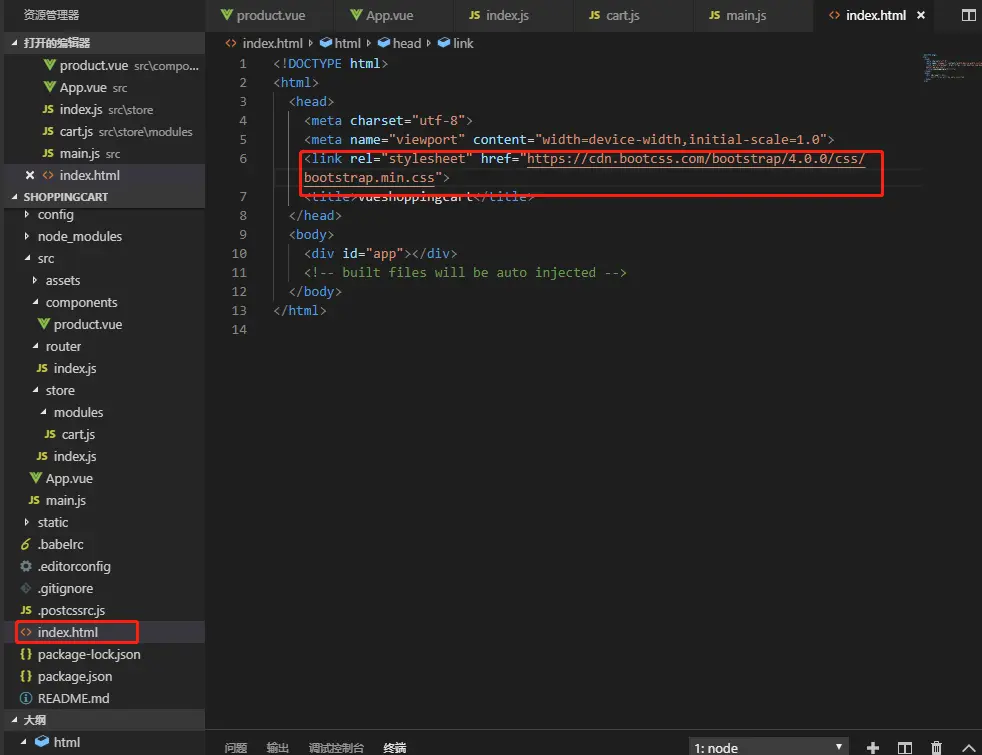Open the 问题 problems panel tab
This screenshot has width=982, height=755.
click(x=235, y=747)
